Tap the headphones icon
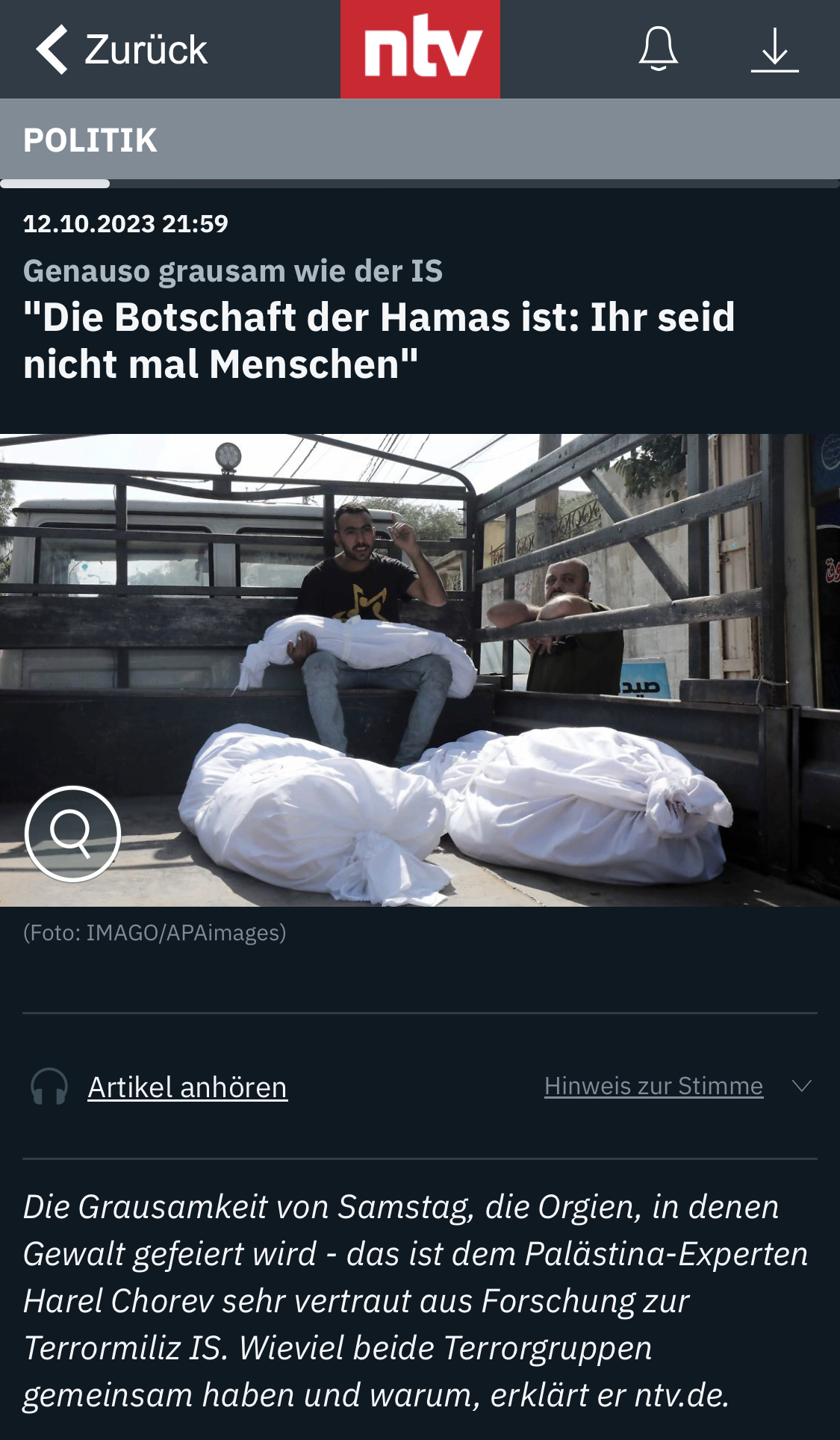 pyautogui.click(x=49, y=1087)
